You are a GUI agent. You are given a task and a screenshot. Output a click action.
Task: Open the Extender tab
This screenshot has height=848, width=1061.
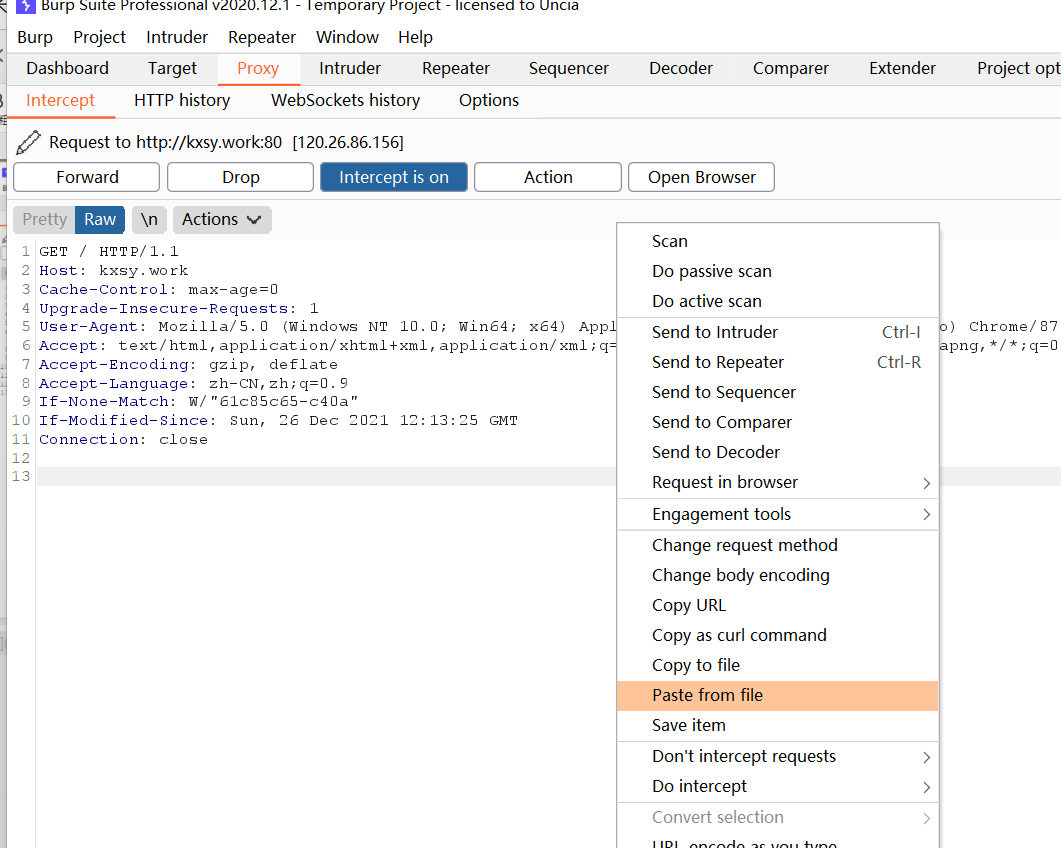click(903, 68)
